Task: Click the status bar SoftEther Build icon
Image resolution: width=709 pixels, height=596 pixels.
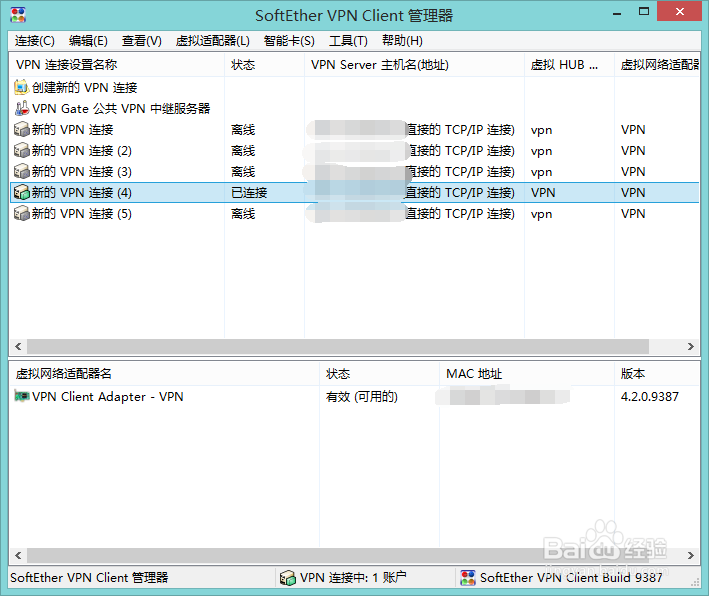Action: pos(468,578)
